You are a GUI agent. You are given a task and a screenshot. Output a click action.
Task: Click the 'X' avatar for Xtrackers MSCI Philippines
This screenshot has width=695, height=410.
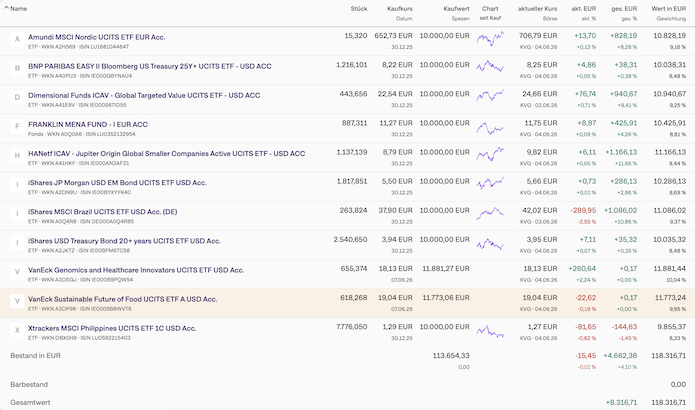[x=17, y=330]
